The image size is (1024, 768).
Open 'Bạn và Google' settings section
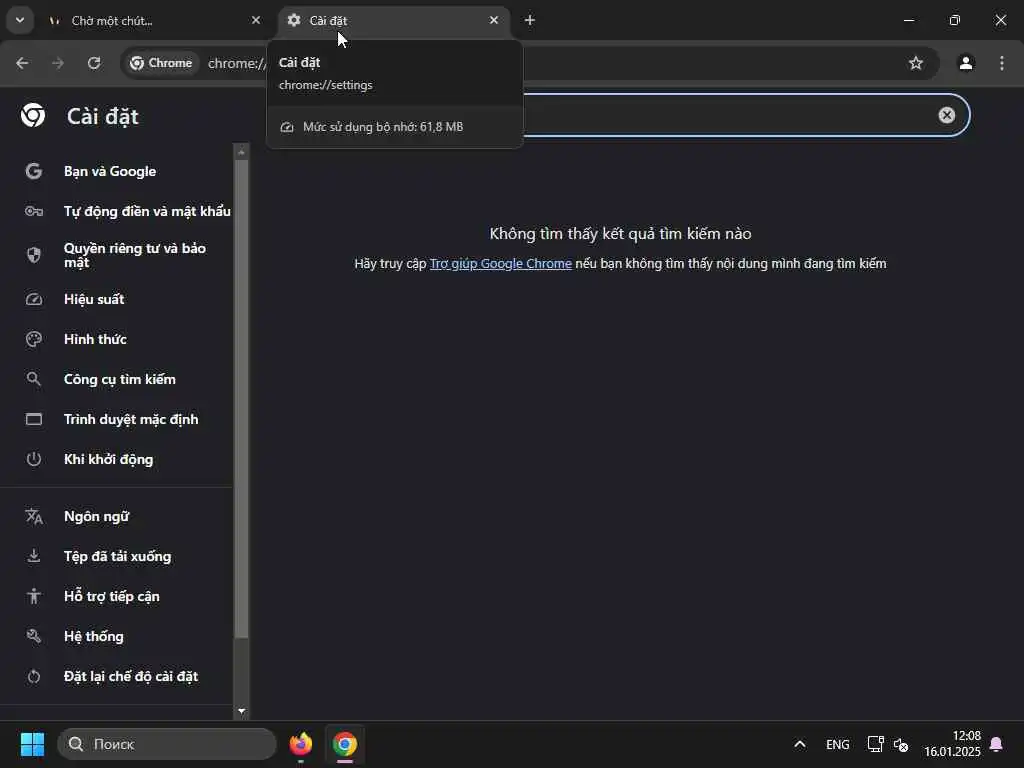(116, 171)
